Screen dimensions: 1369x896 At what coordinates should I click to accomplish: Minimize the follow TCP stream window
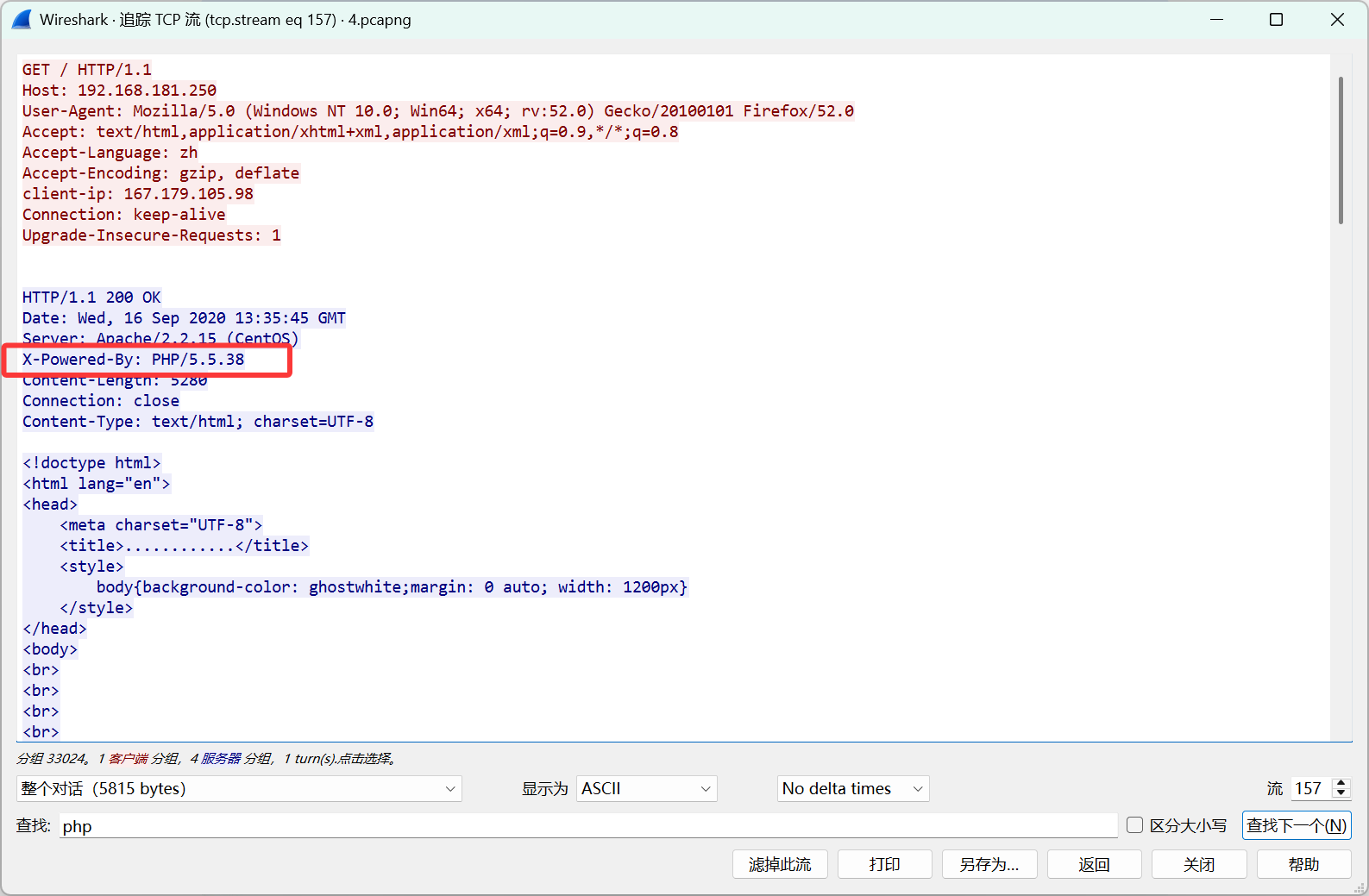tap(1216, 19)
